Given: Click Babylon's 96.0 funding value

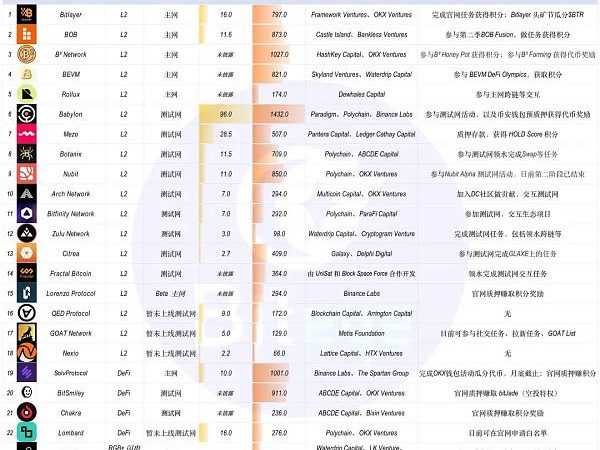Looking at the screenshot, I should (x=226, y=114).
